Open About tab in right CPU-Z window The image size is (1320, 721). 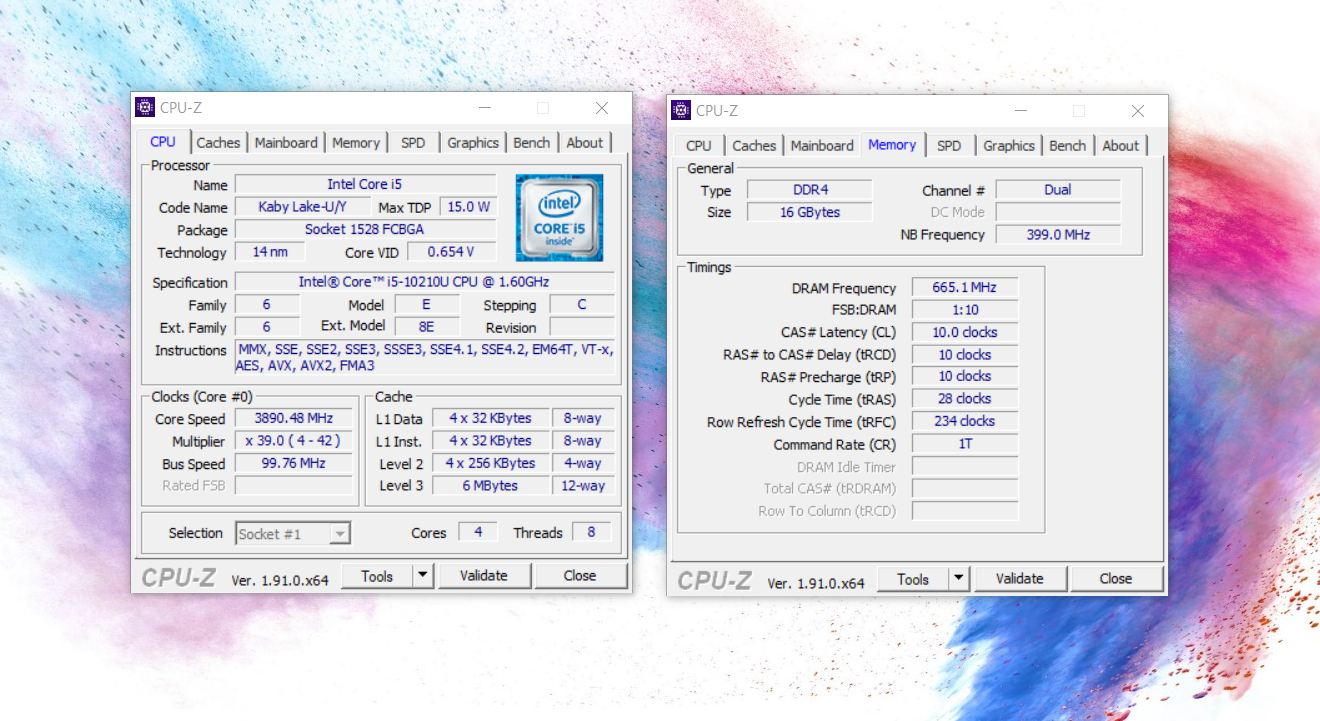pos(1121,146)
